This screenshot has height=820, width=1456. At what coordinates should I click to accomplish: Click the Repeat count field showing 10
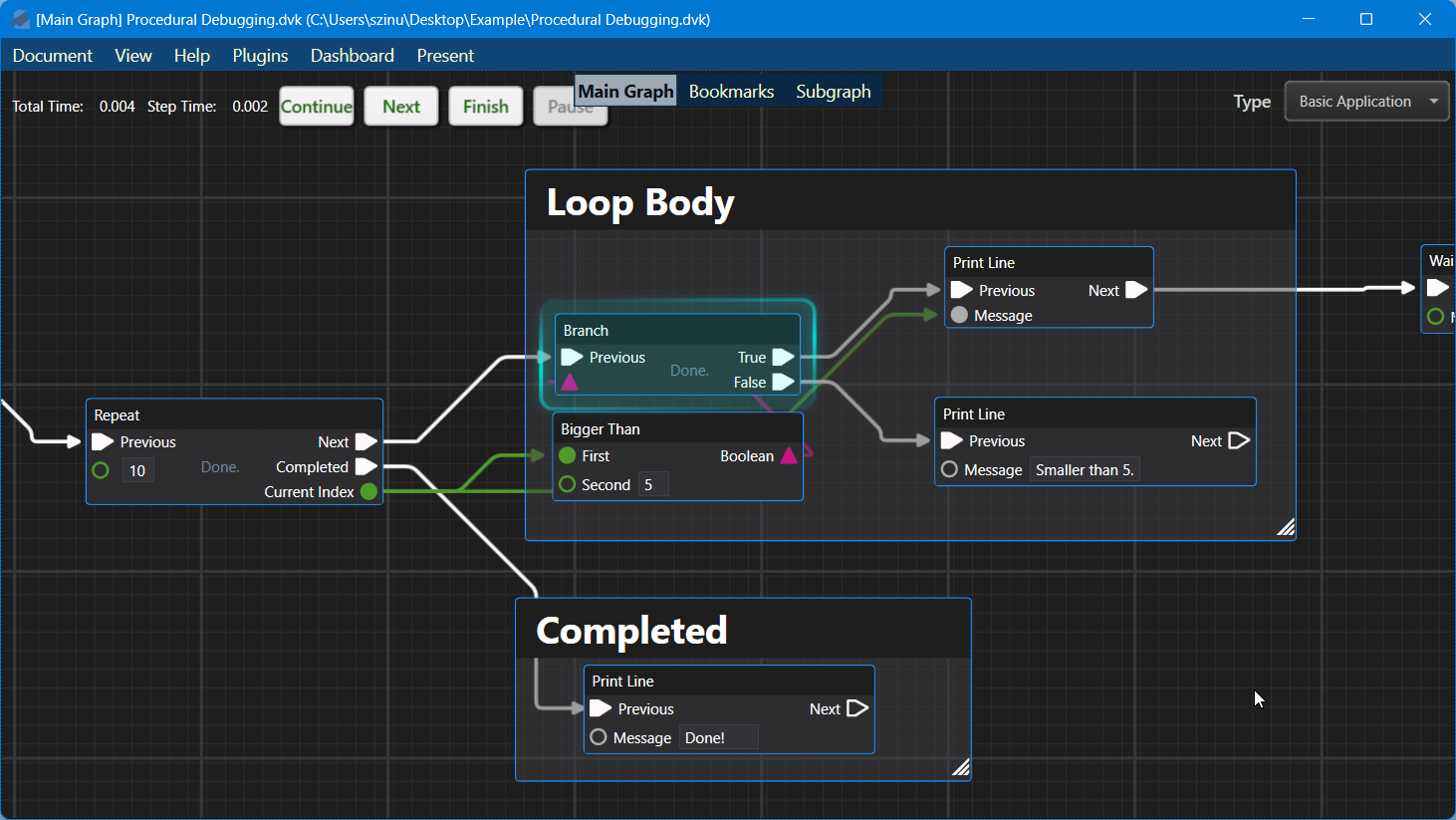coord(137,470)
